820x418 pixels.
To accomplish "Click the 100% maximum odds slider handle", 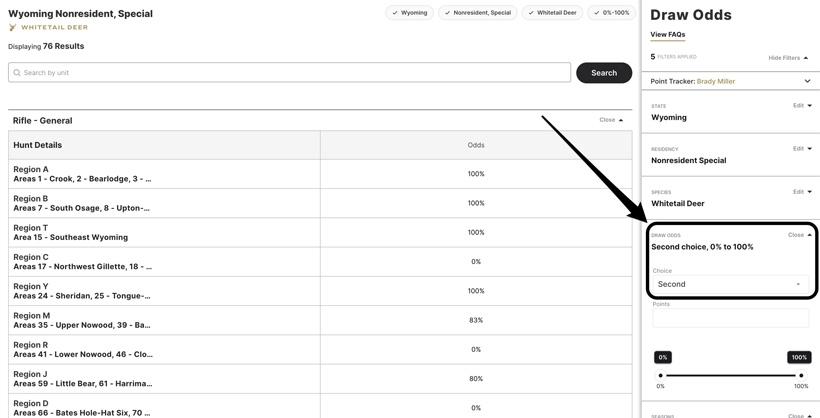I will (800, 376).
